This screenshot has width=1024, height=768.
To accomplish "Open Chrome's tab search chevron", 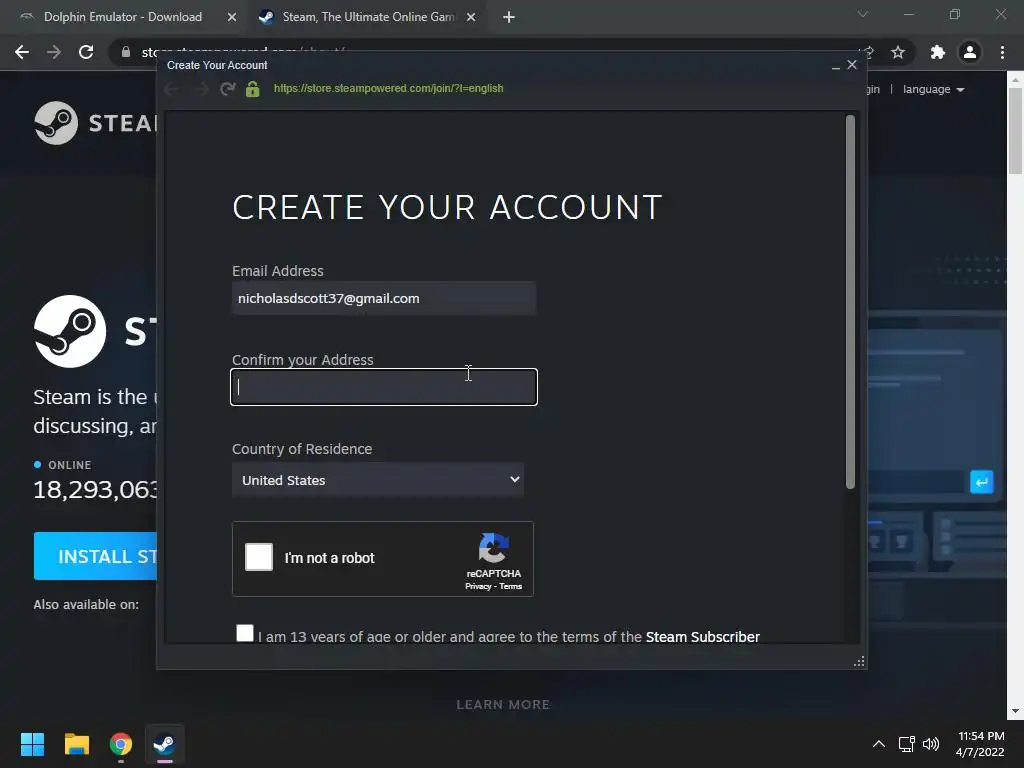I will pyautogui.click(x=863, y=14).
